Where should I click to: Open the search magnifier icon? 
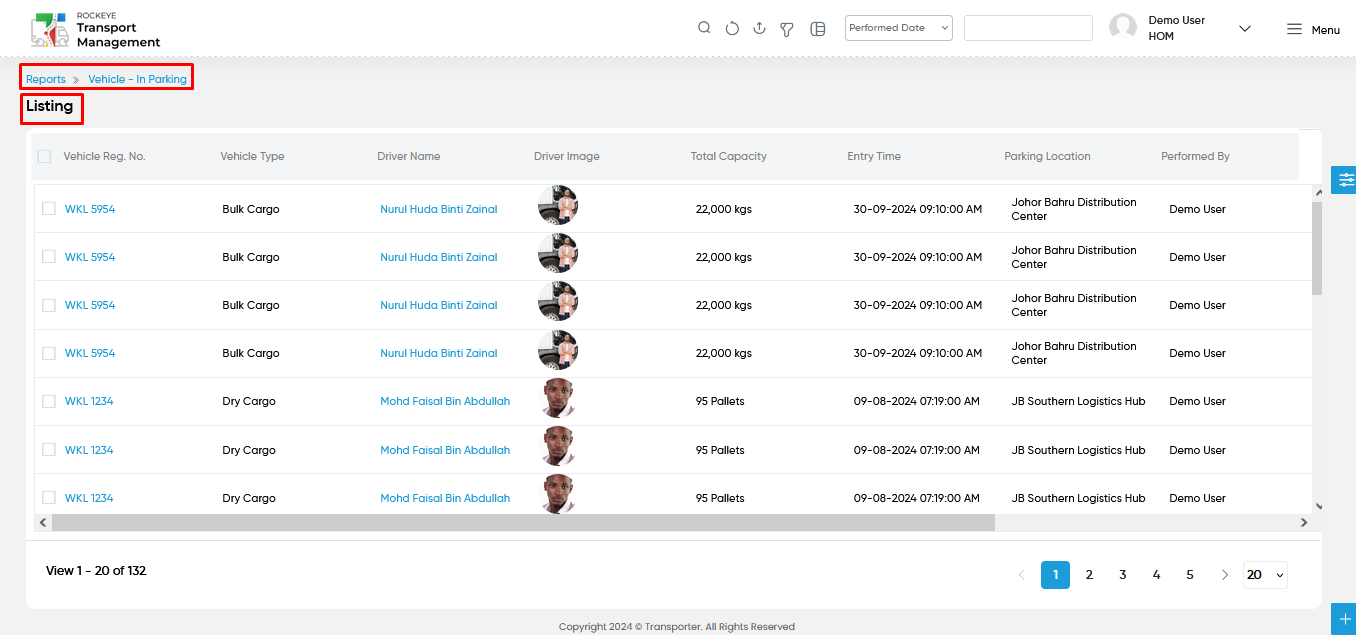point(704,28)
